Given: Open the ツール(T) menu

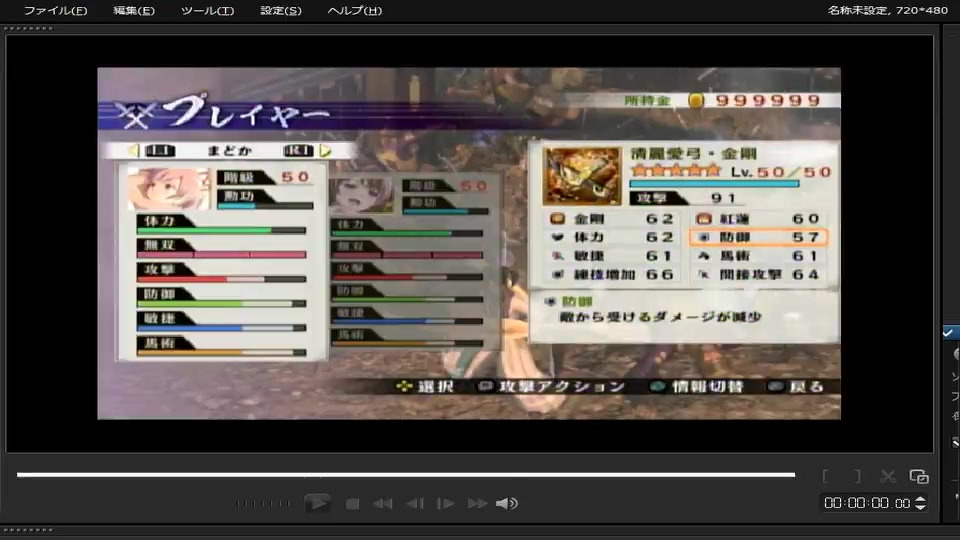Looking at the screenshot, I should pyautogui.click(x=208, y=10).
